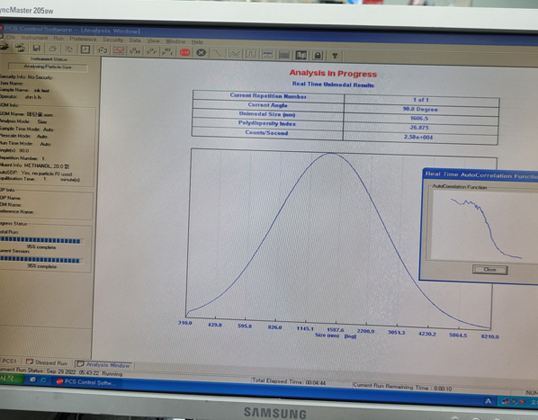The height and width of the screenshot is (420, 538).
Task: Click the SOP toolbar icon
Action: (x=152, y=51)
